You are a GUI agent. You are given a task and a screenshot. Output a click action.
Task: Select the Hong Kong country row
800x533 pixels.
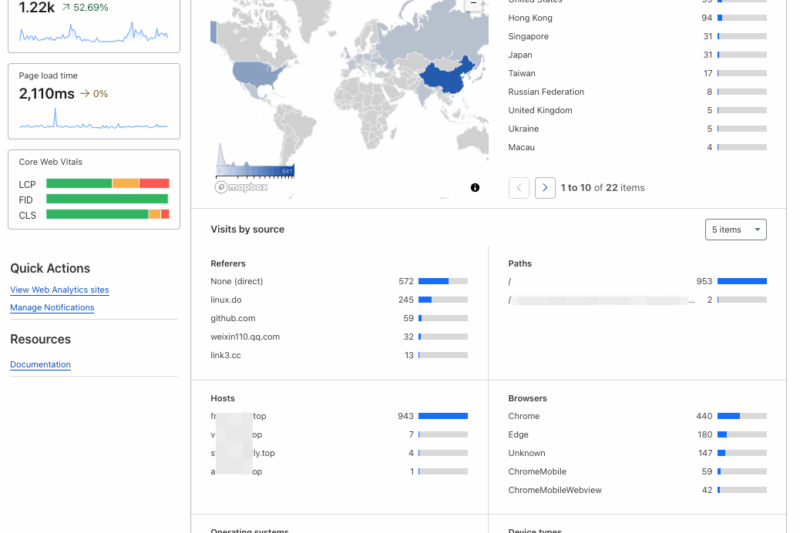point(637,18)
